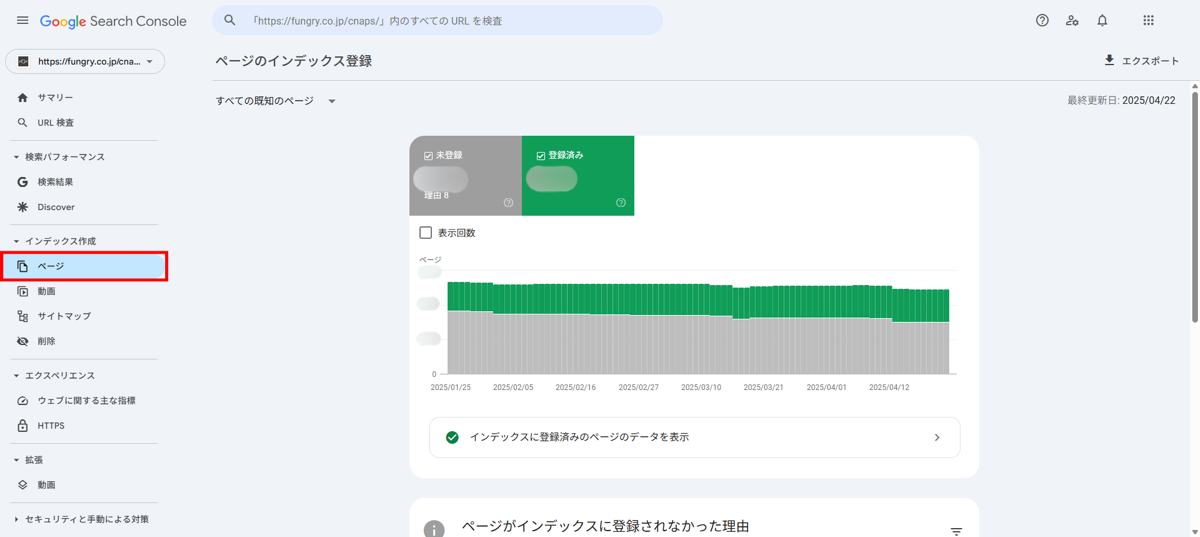
Task: Collapse the インデックス作成 section
Action: 16,241
